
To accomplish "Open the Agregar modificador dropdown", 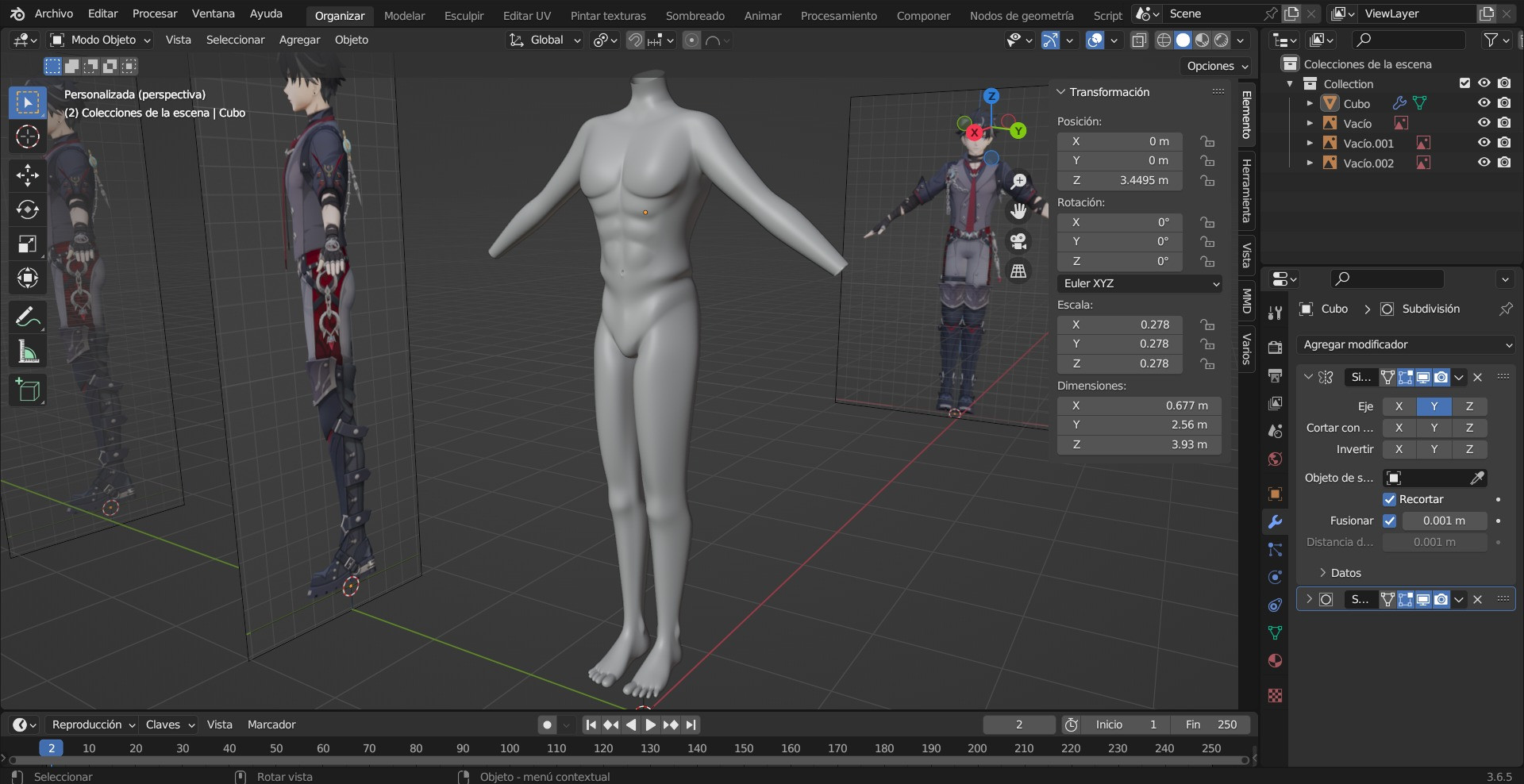I will coord(1407,344).
